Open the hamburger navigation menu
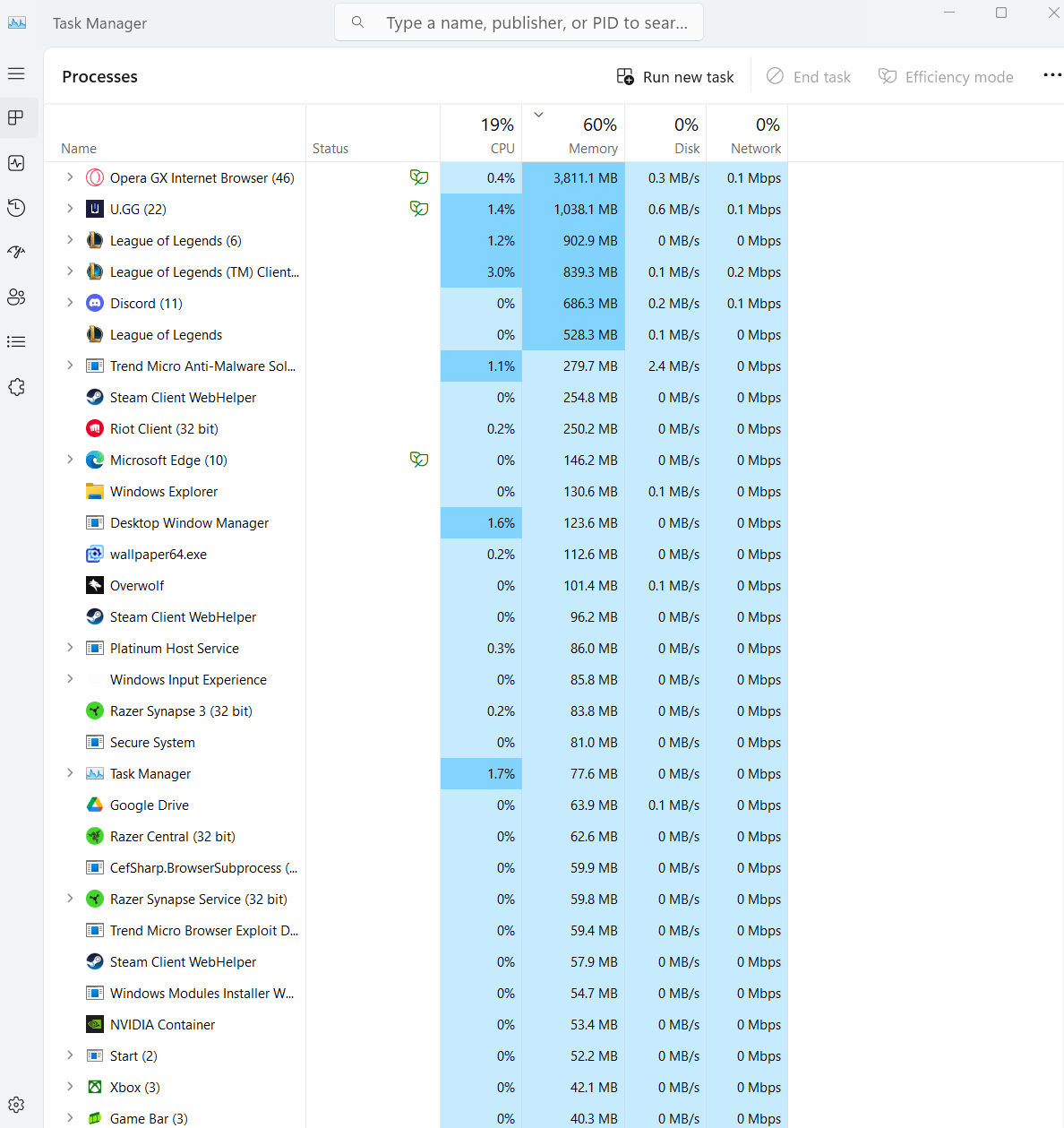The height and width of the screenshot is (1128, 1064). pos(16,73)
